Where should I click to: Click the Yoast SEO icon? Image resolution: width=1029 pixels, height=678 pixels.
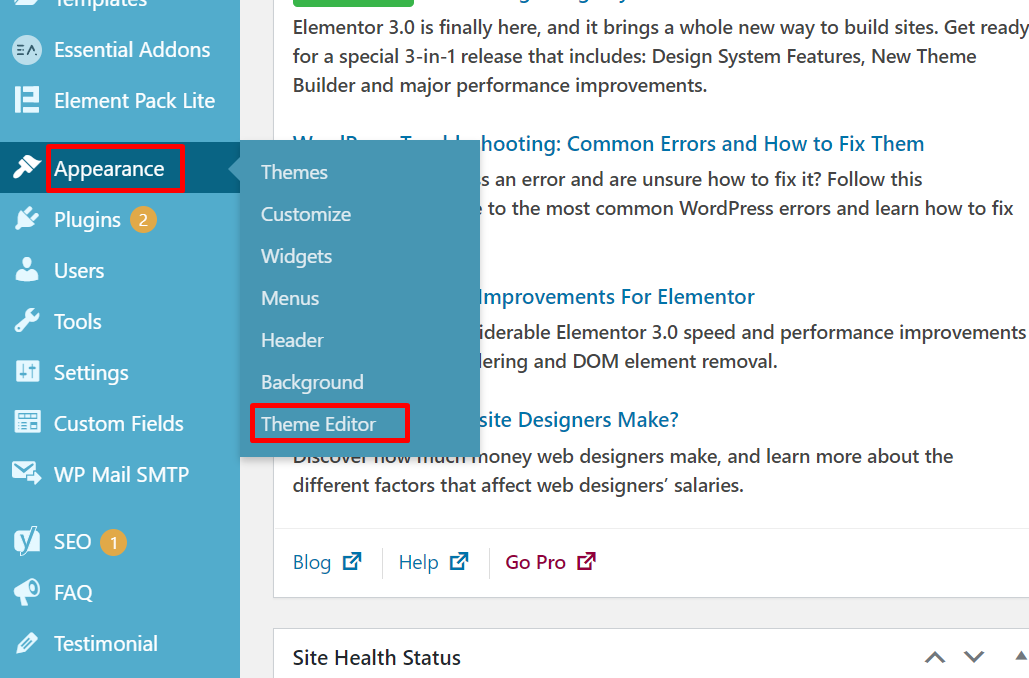27,541
